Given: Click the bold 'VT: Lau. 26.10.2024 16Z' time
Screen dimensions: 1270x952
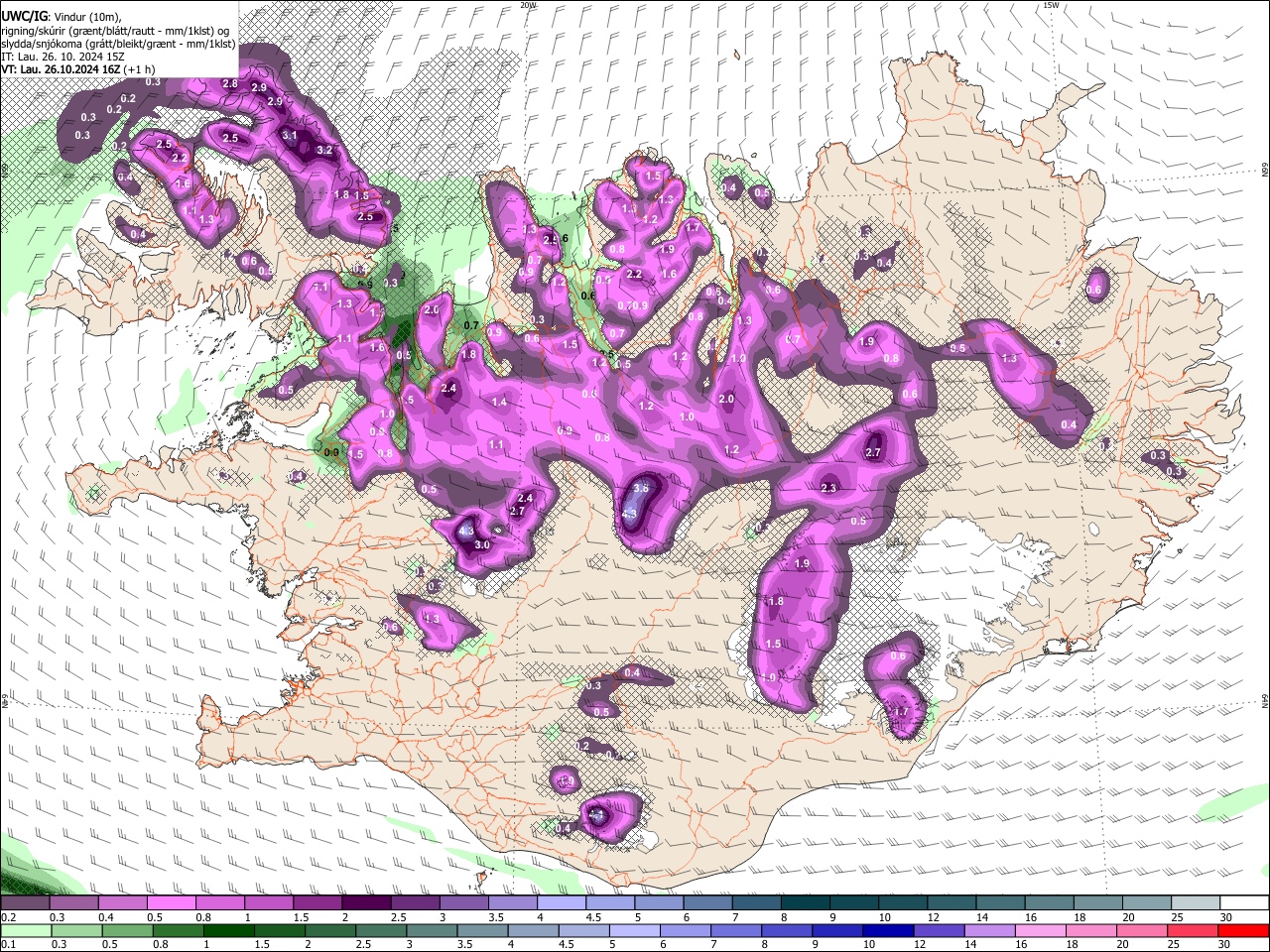Looking at the screenshot, I should pos(61,69).
